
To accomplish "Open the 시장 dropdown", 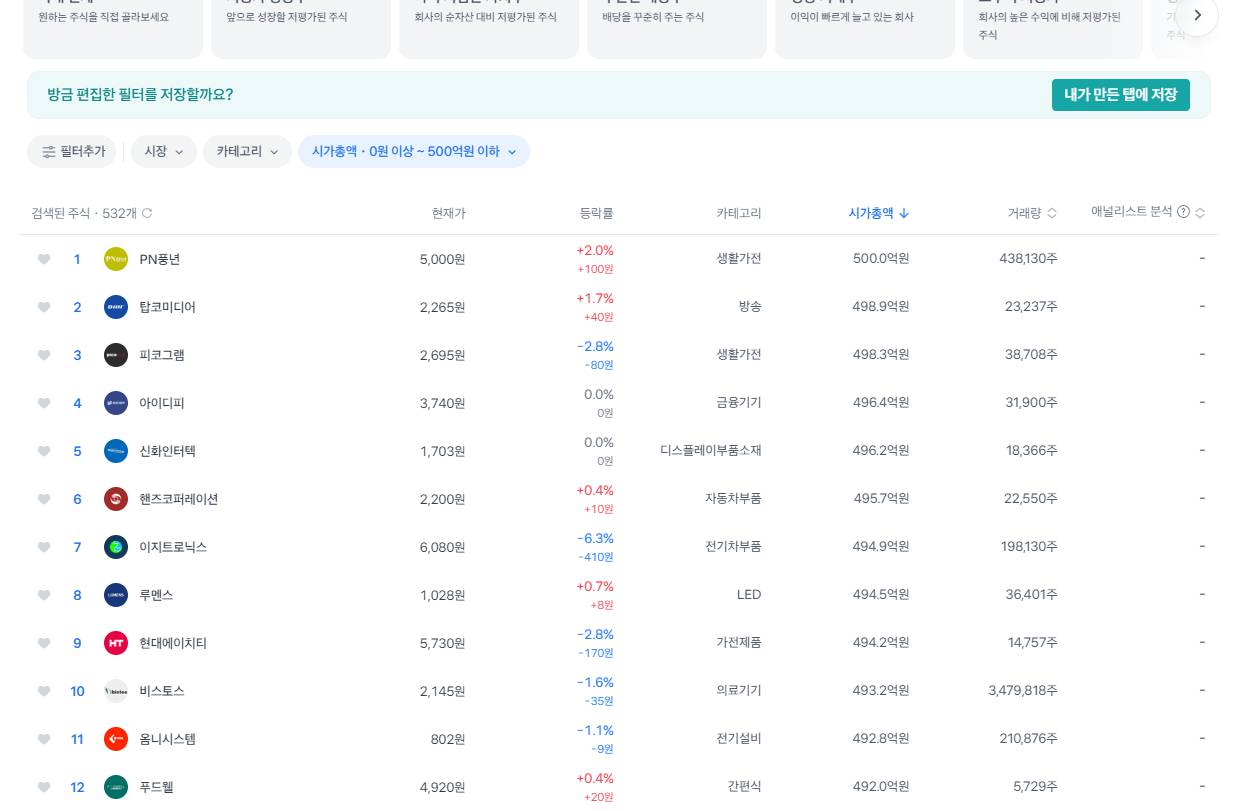I will [163, 152].
